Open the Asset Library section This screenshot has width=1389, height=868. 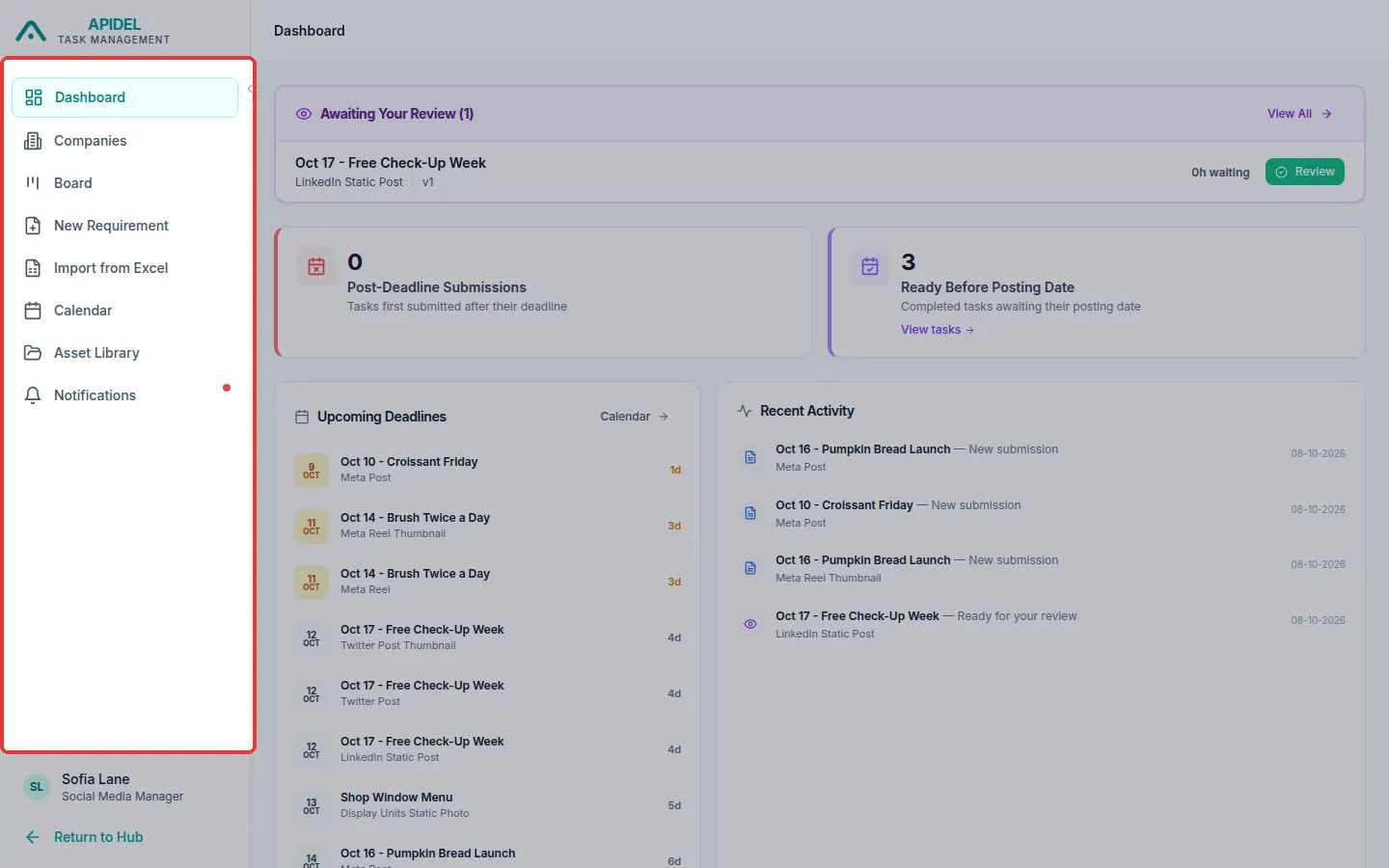(x=124, y=353)
